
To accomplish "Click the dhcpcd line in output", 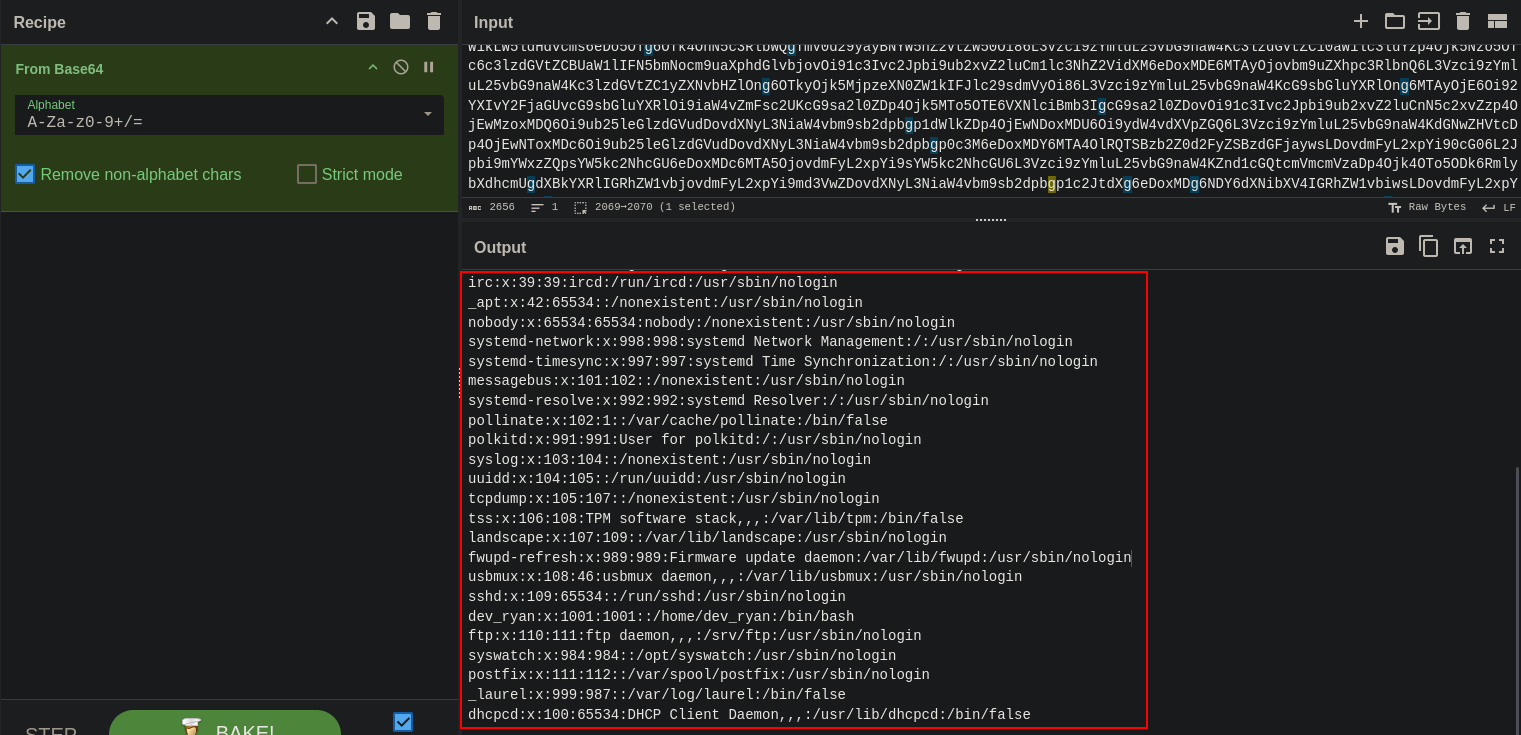I will coord(749,715).
